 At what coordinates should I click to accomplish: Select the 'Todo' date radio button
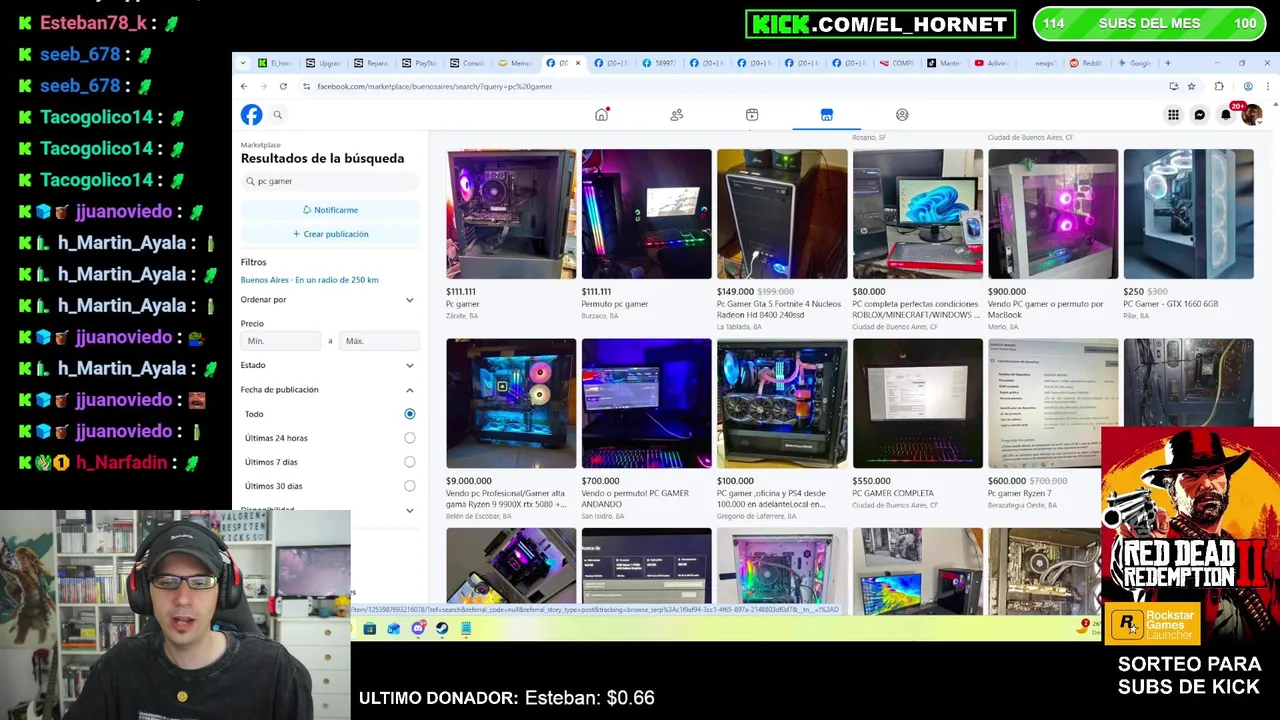(x=409, y=414)
